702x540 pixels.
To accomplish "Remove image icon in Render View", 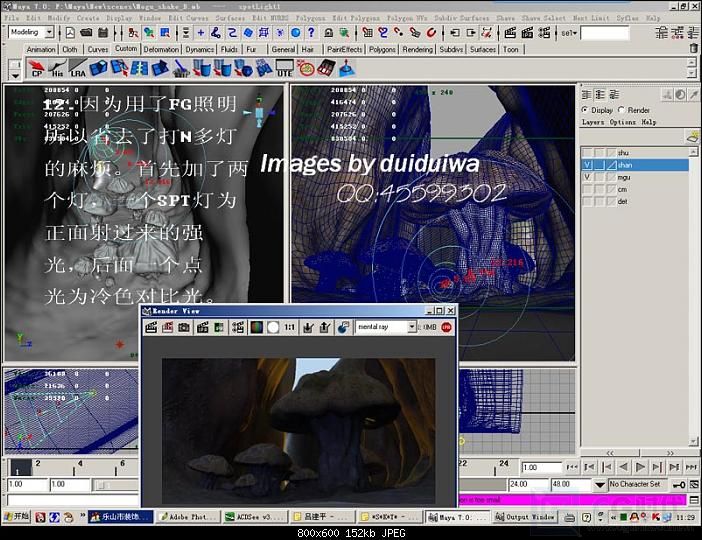I will (x=325, y=327).
